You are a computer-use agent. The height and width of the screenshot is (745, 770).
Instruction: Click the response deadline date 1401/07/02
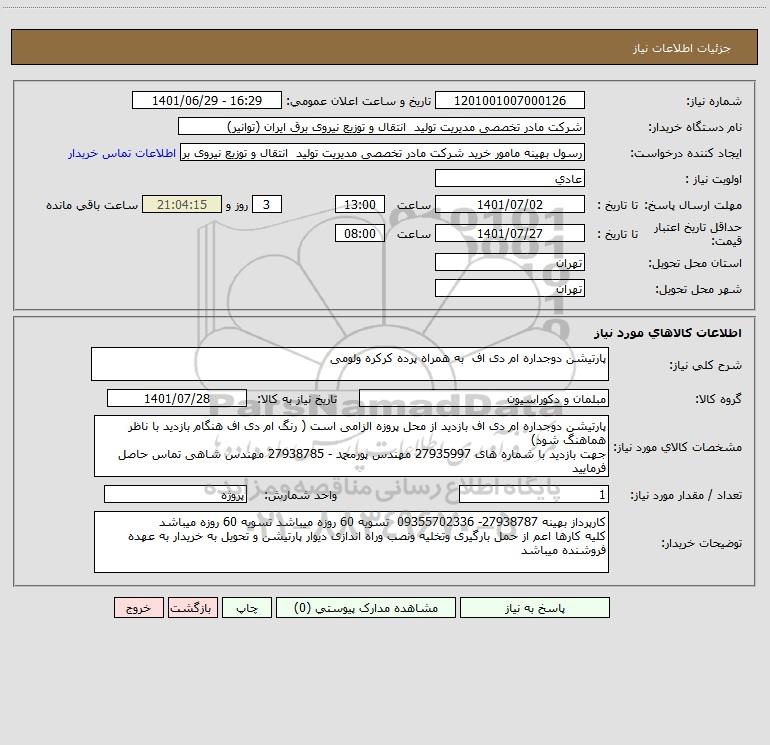510,204
